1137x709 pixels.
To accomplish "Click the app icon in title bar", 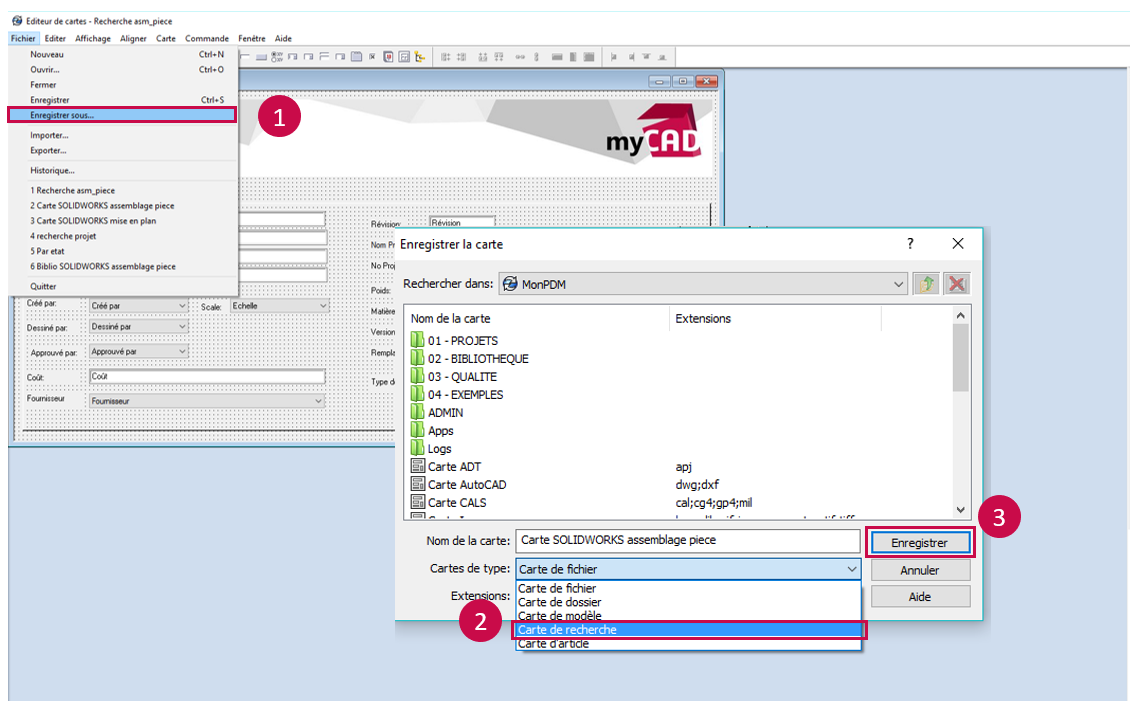I will [x=17, y=21].
